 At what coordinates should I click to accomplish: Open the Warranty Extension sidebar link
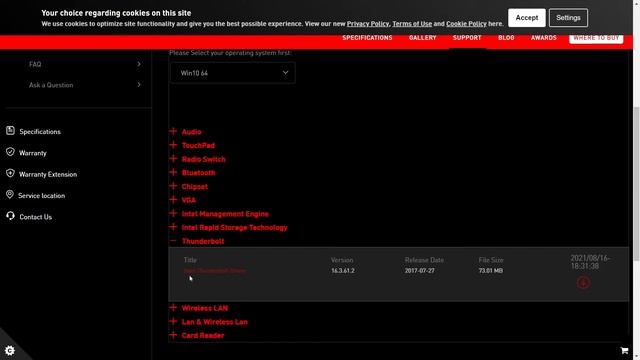[48, 174]
